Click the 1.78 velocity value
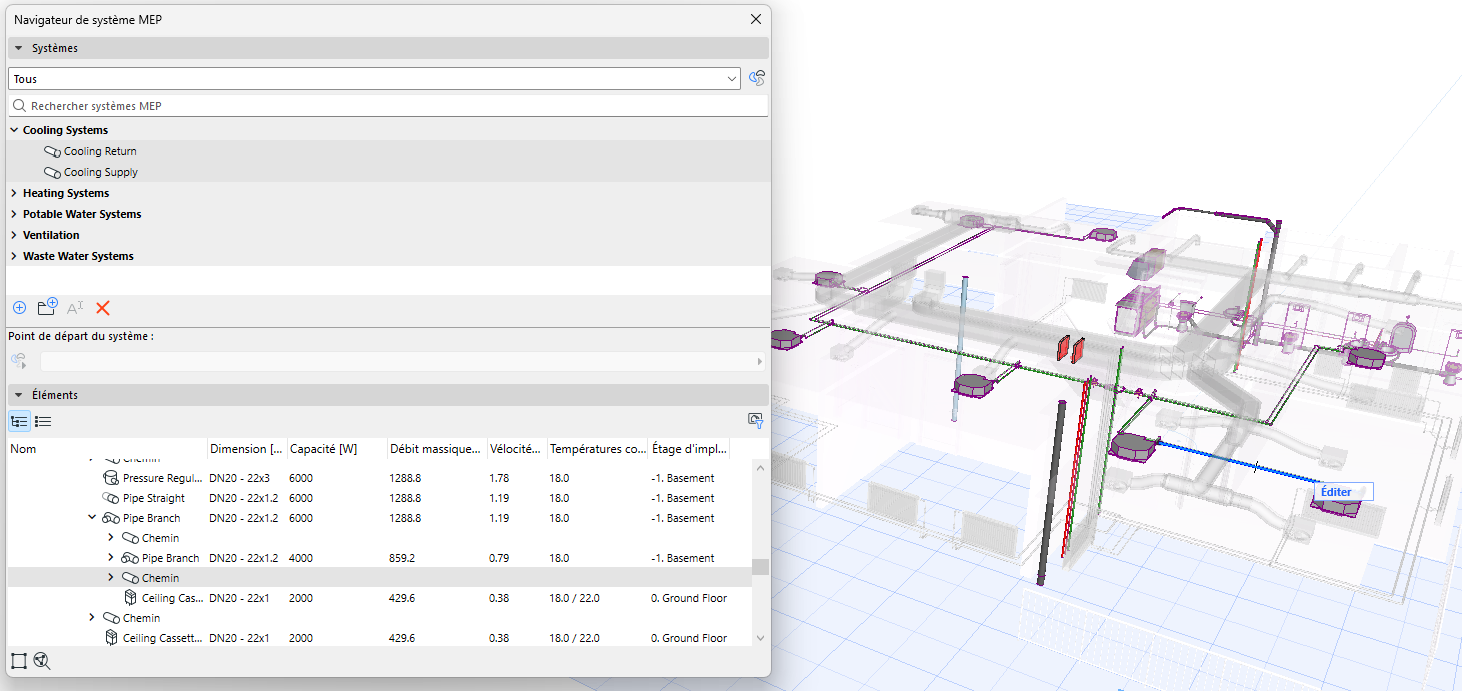The height and width of the screenshot is (691, 1462). point(499,478)
